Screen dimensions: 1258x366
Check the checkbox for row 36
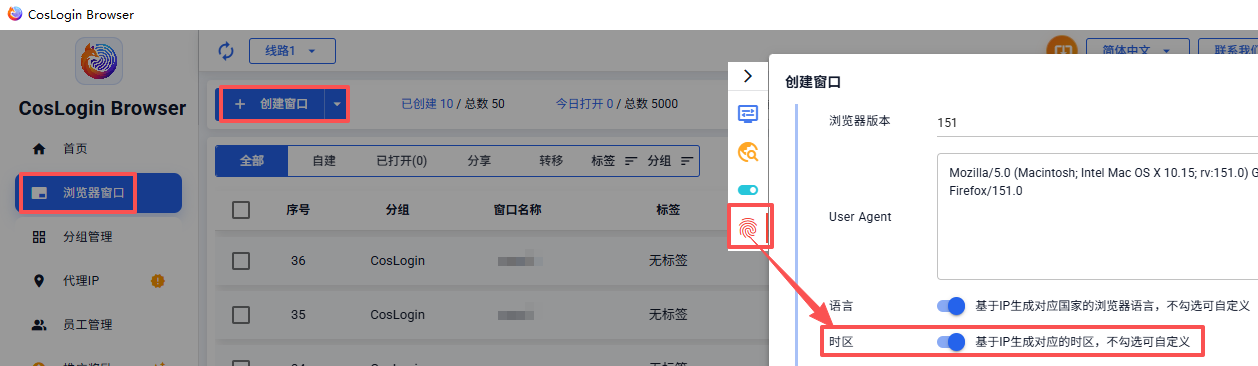[241, 261]
